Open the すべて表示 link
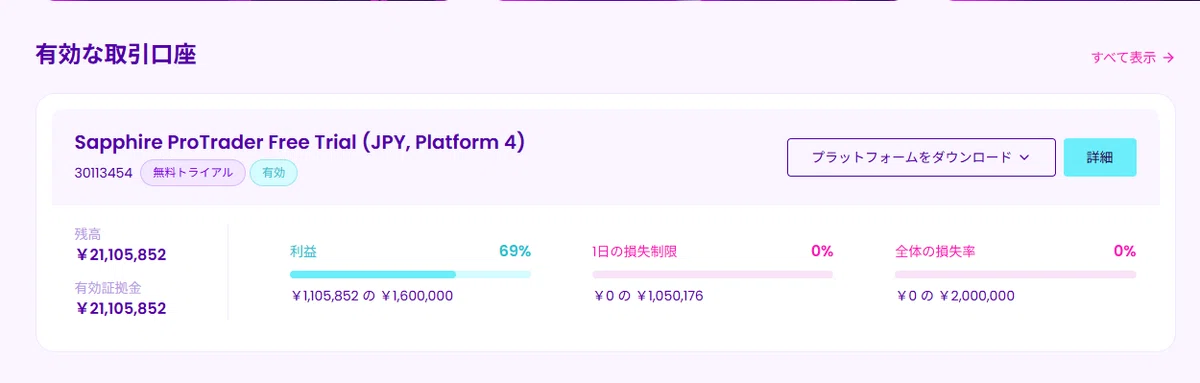The image size is (1200, 383). [x=1132, y=58]
